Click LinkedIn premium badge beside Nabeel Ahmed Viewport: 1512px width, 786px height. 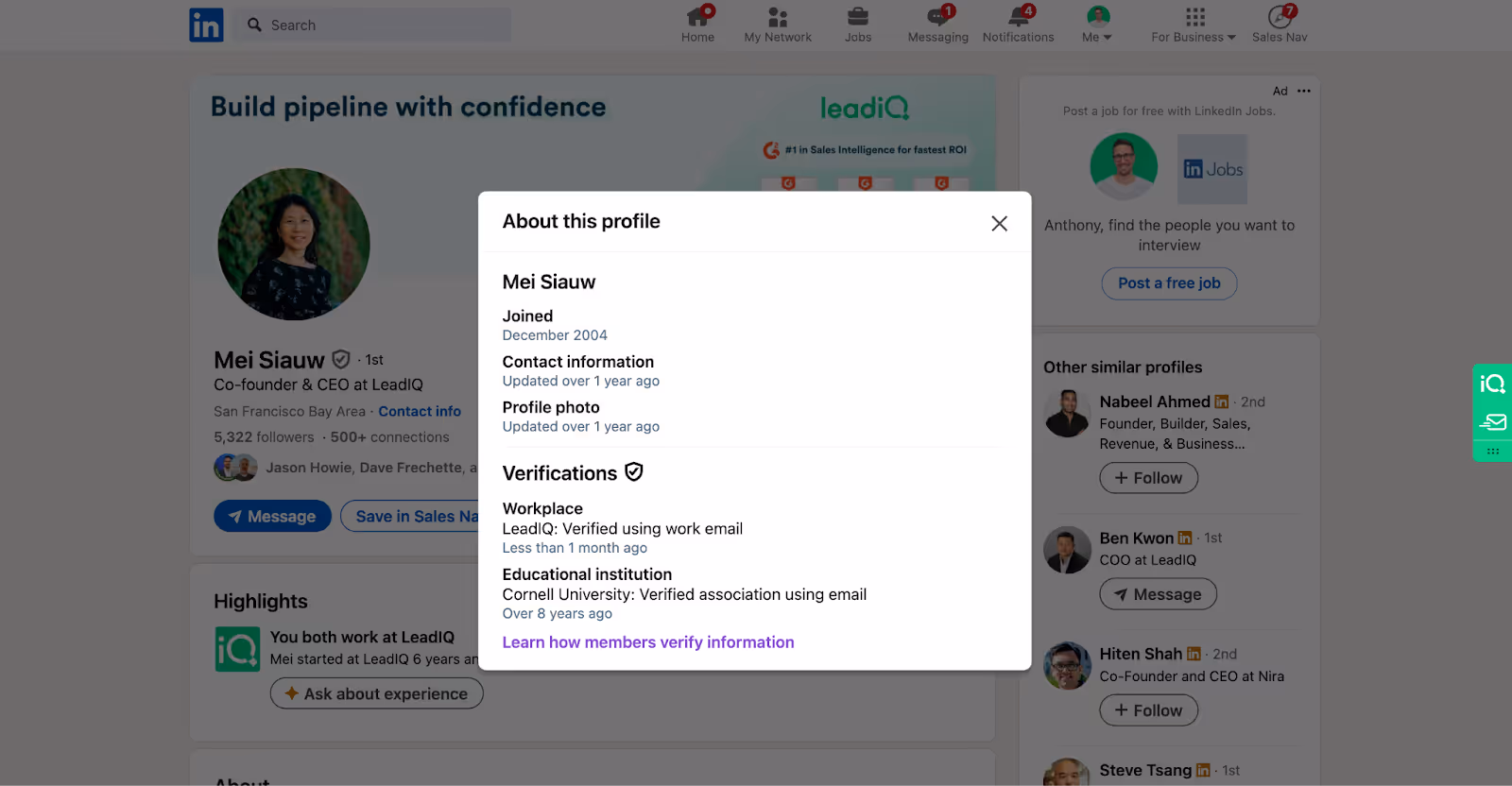point(1222,402)
